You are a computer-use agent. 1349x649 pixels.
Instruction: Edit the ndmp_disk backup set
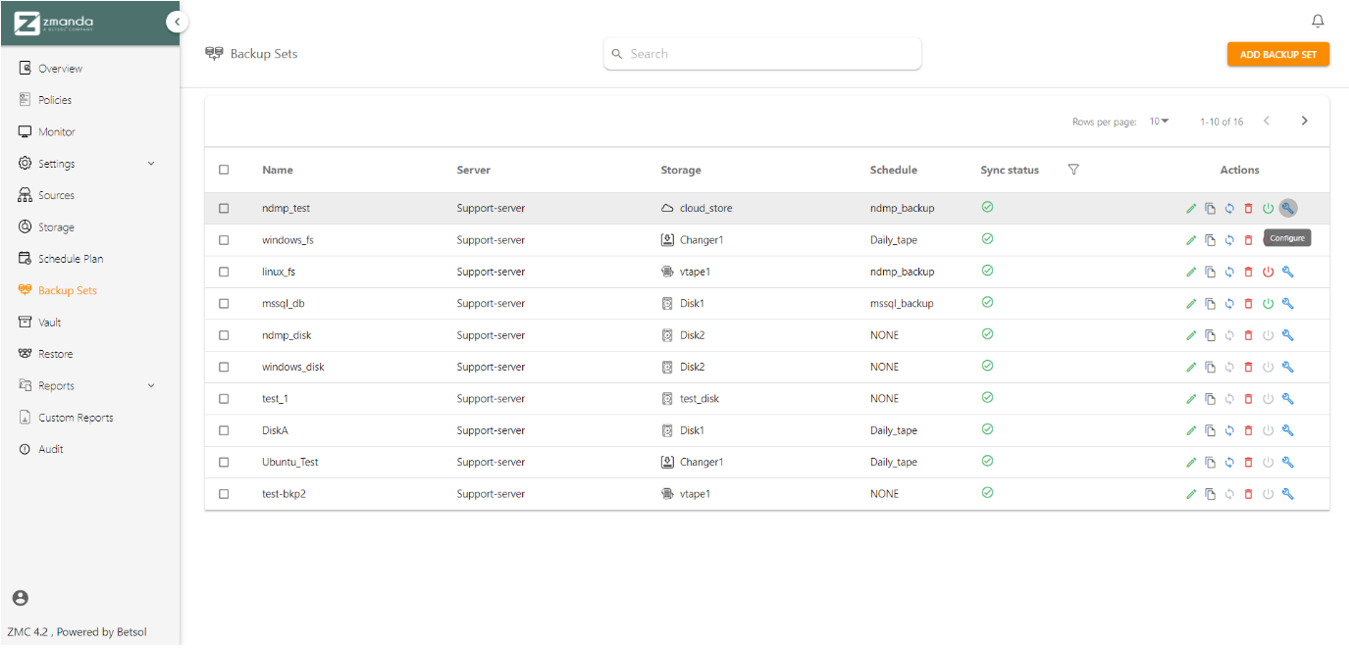coord(1191,335)
